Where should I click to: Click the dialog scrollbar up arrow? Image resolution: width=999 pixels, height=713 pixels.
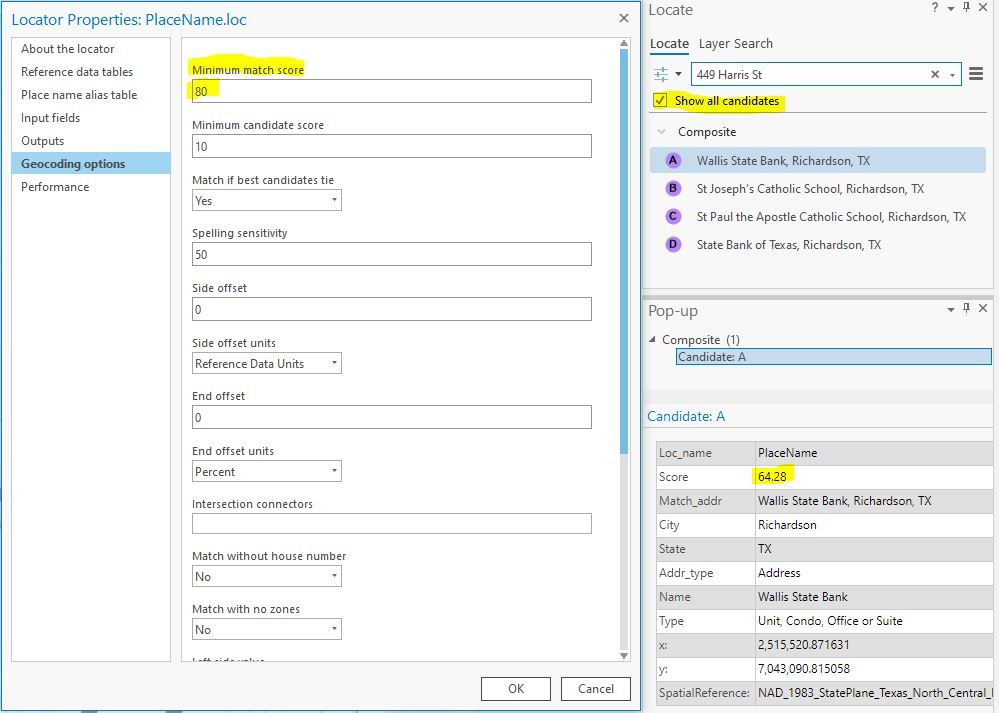(624, 43)
